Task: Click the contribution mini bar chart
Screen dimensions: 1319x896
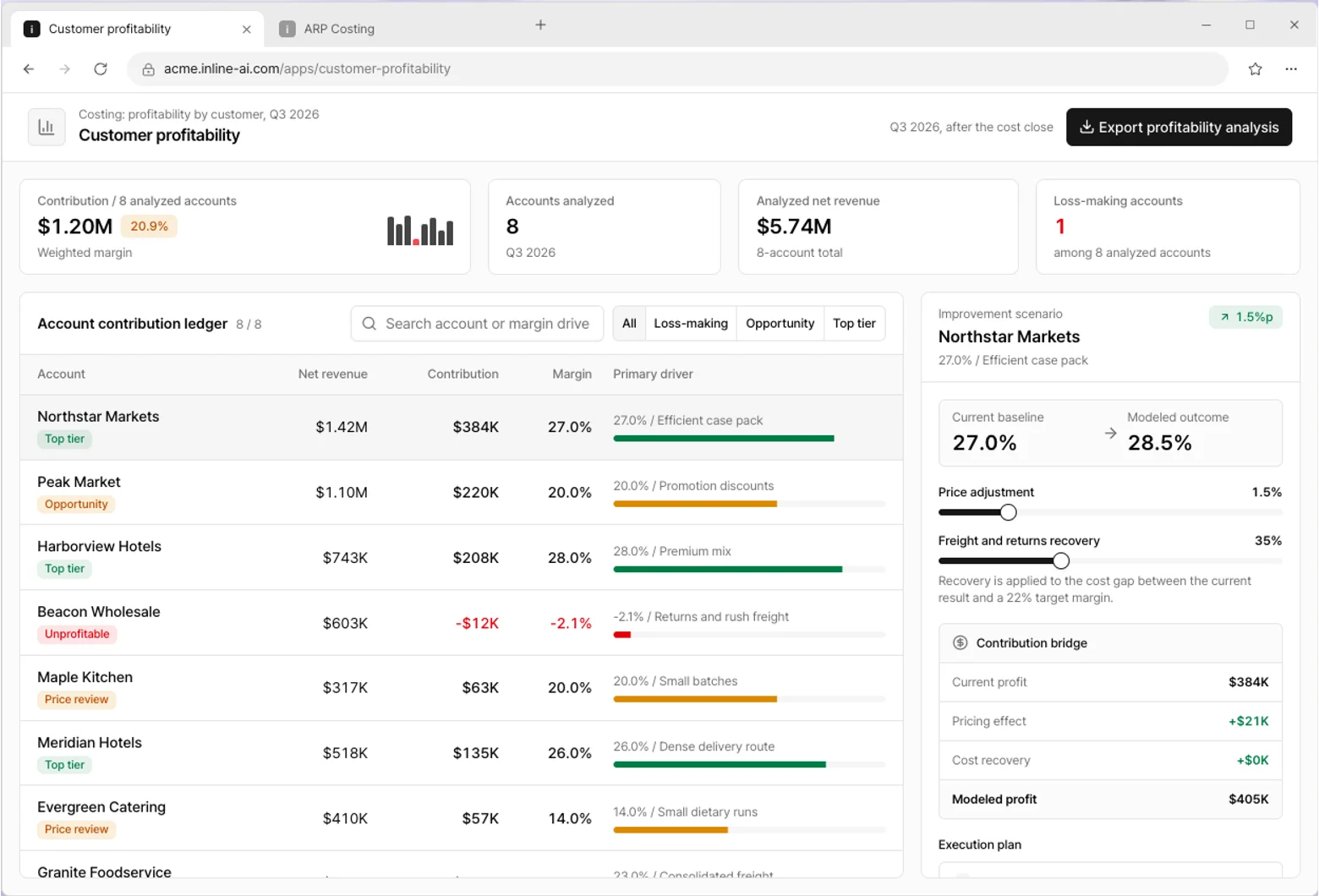Action: 420,230
